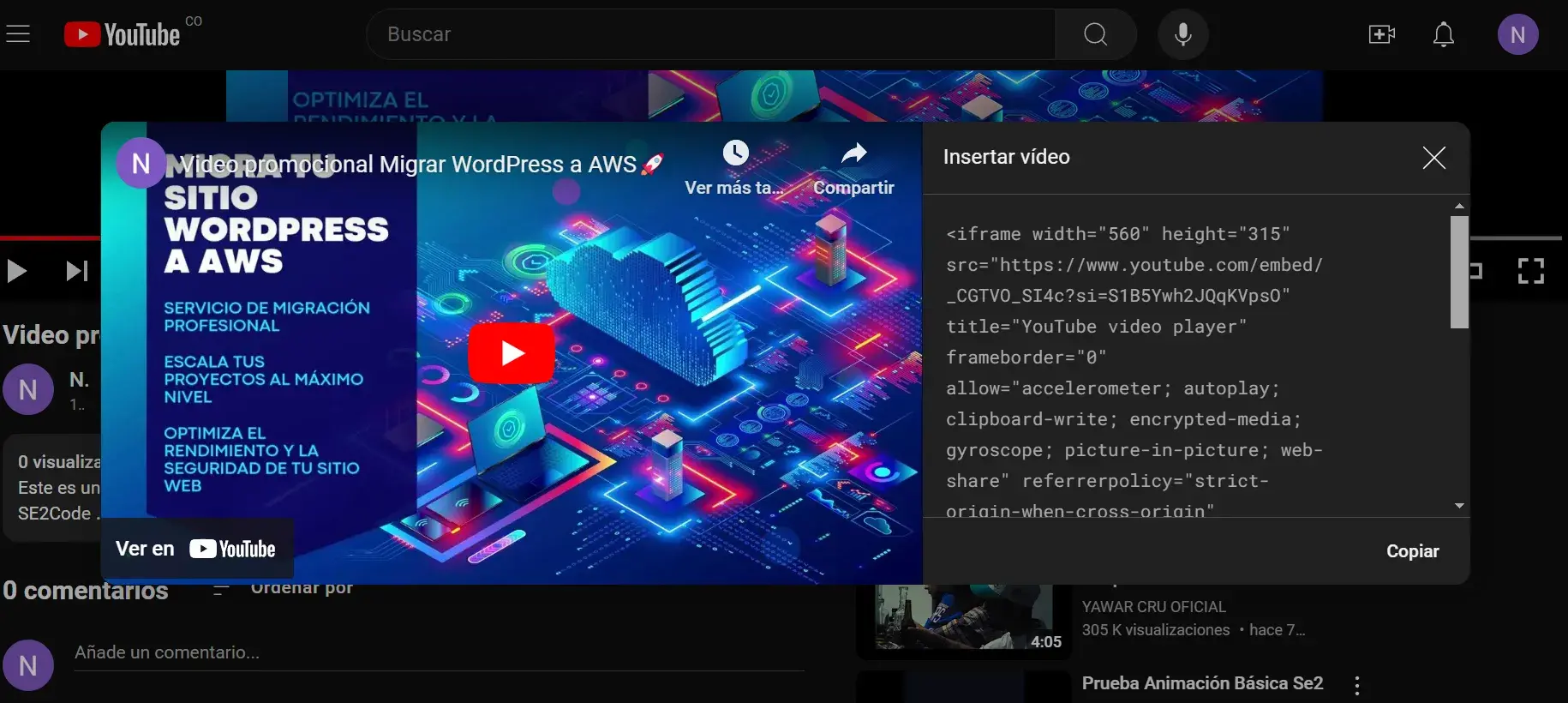Viewport: 1568px width, 703px height.
Task: Click the Watch Later clock icon
Action: (x=735, y=153)
